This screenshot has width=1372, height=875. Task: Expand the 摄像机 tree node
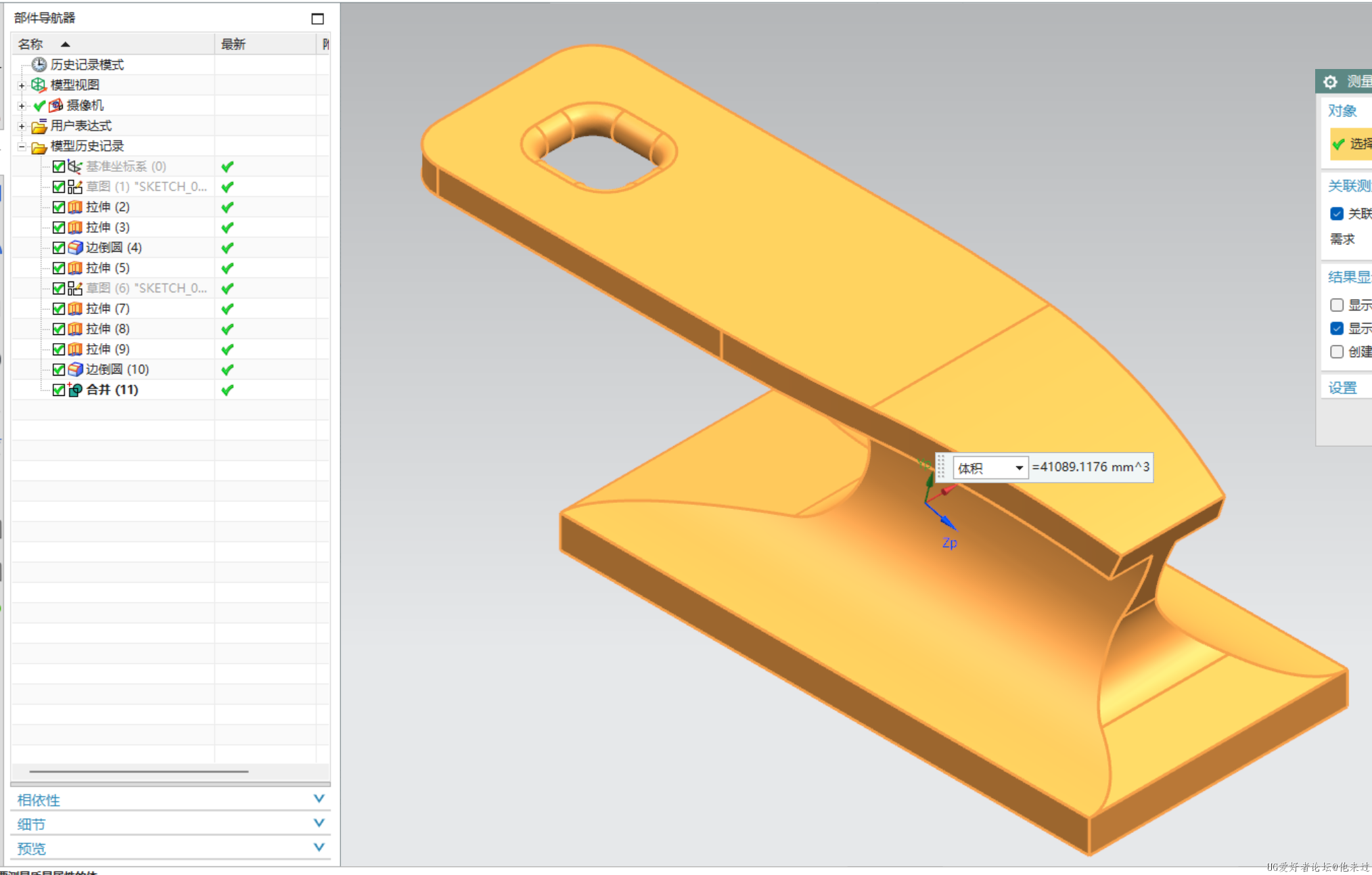tap(22, 106)
